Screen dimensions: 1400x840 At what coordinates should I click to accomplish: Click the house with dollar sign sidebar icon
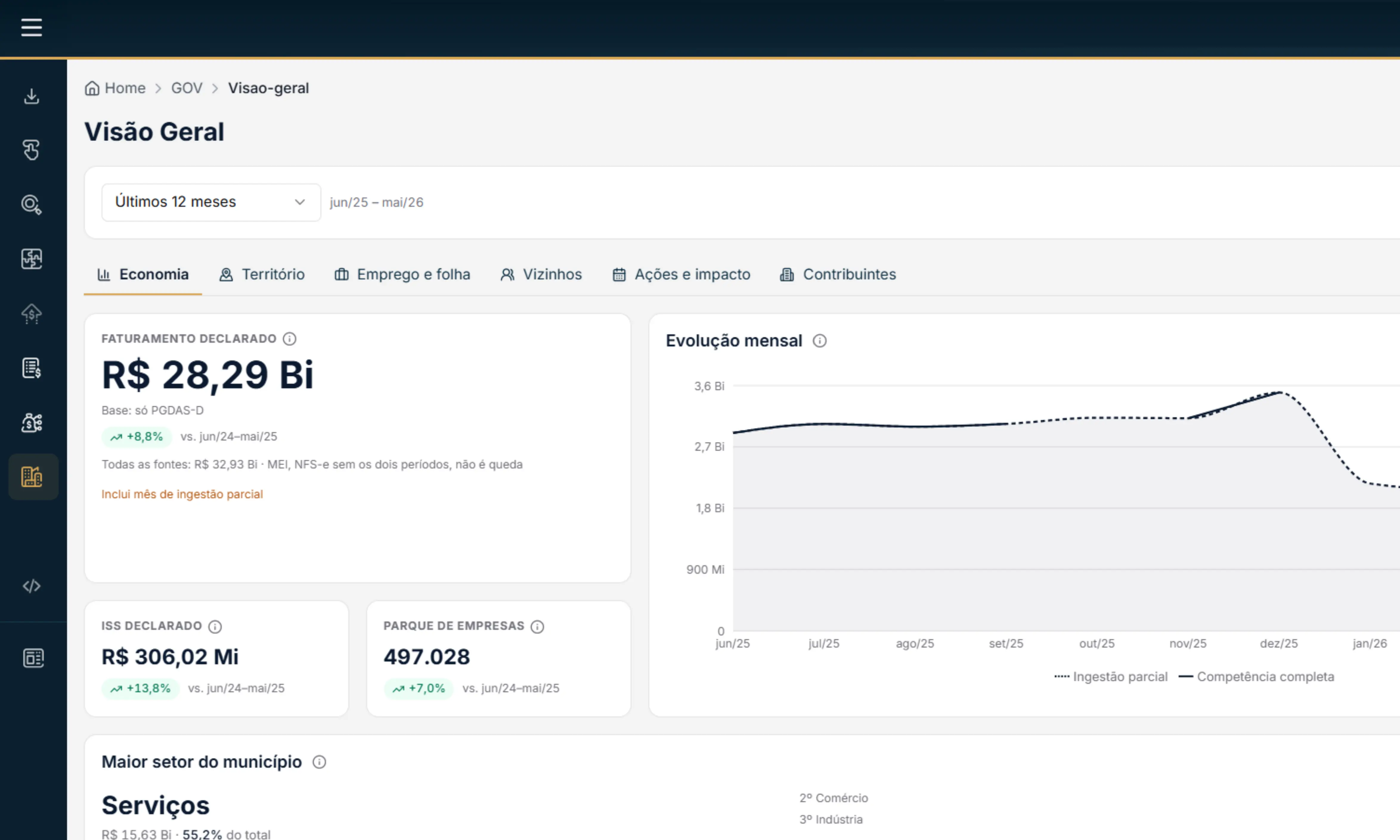point(32,314)
